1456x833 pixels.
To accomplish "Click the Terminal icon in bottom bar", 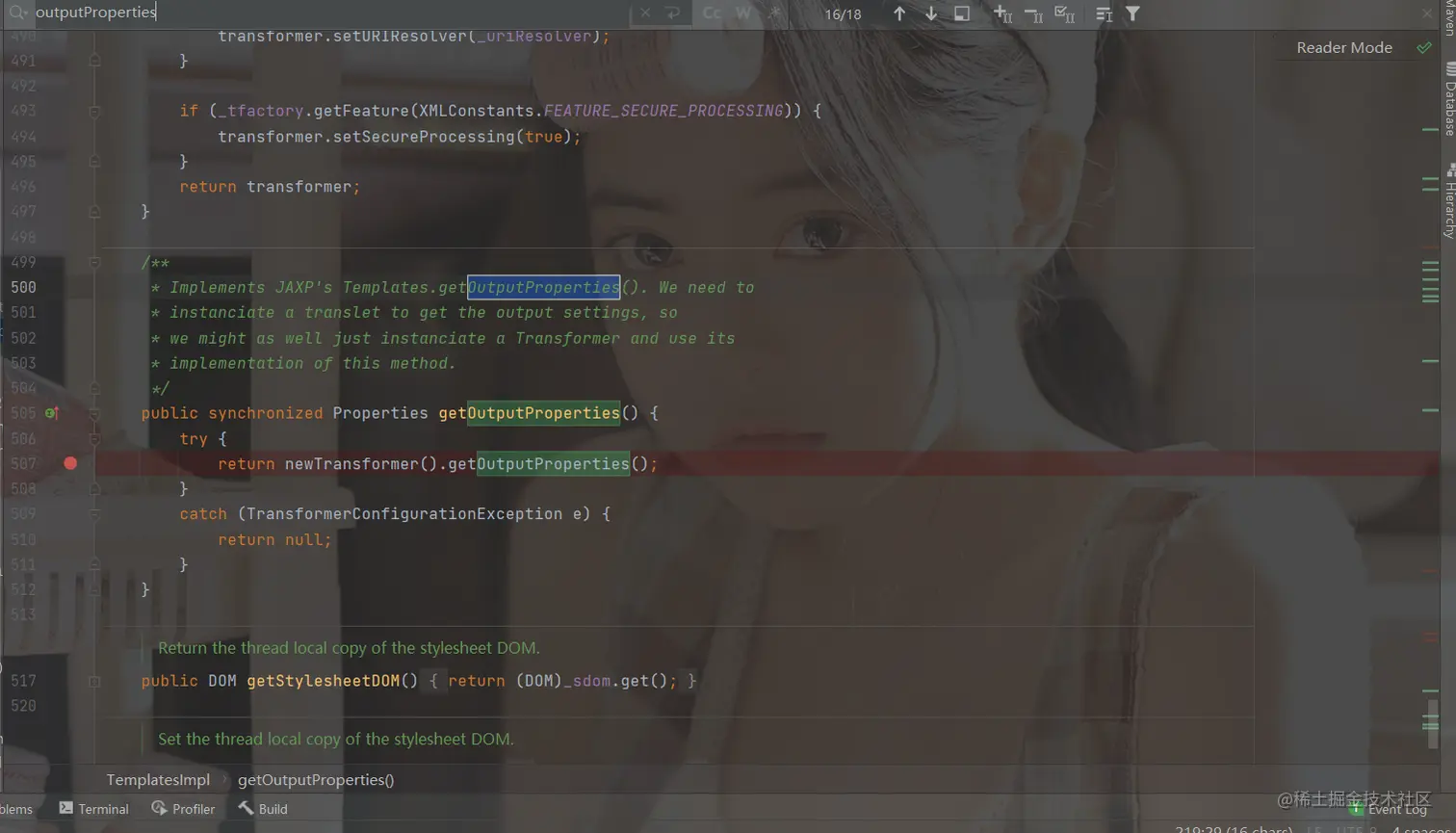I will (65, 809).
